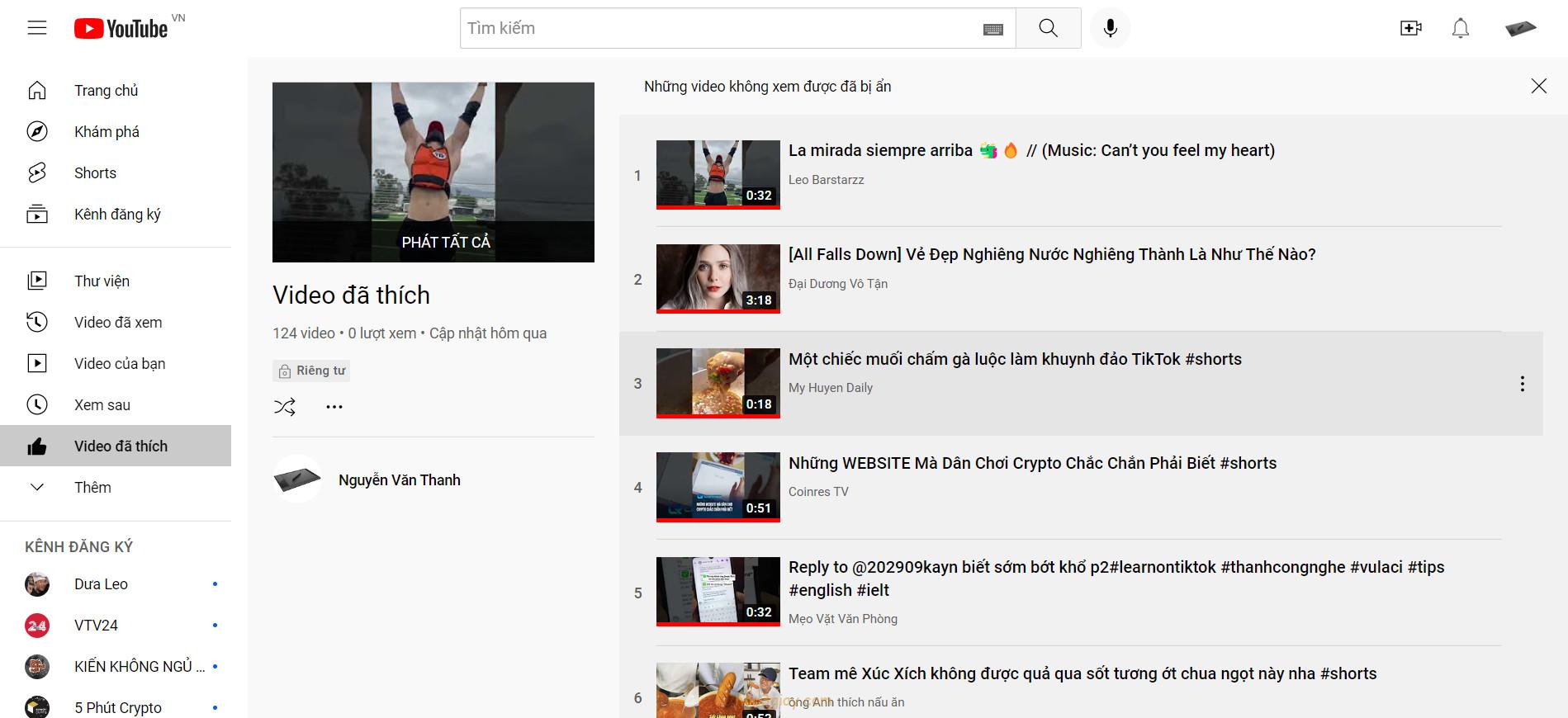
Task: Open Shorts from the sidebar
Action: click(x=95, y=173)
